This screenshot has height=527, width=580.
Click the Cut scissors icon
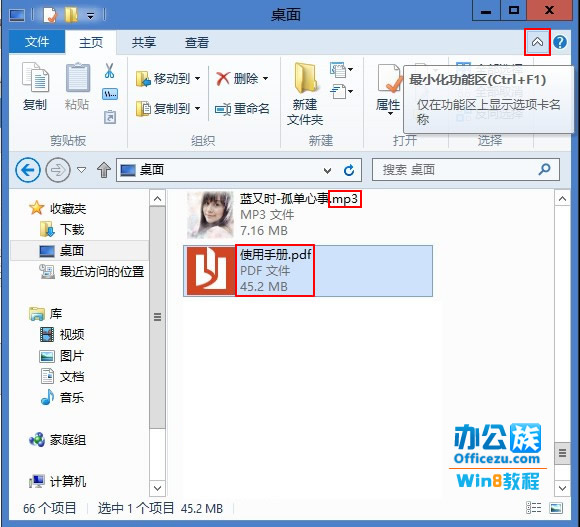pyautogui.click(x=109, y=70)
